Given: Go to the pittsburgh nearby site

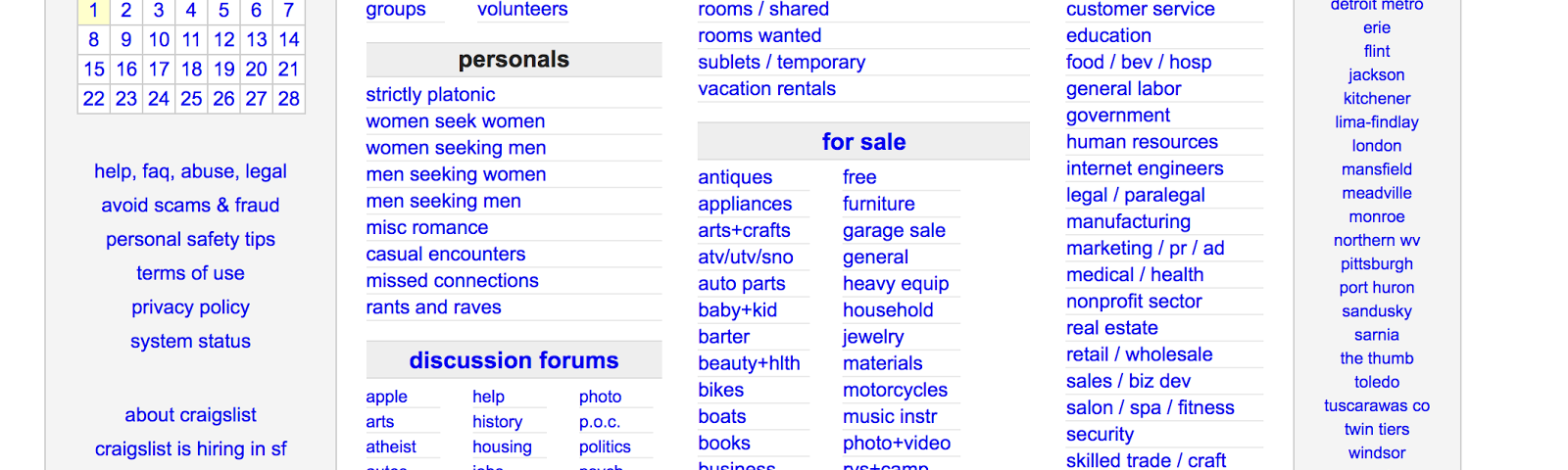Looking at the screenshot, I should (1377, 264).
